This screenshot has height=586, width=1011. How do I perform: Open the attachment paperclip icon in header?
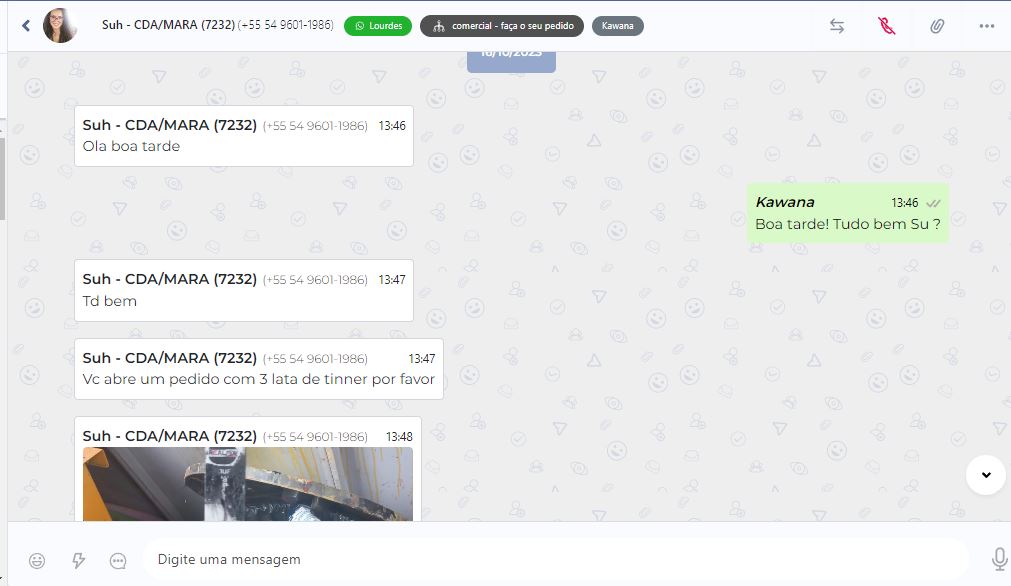point(937,26)
